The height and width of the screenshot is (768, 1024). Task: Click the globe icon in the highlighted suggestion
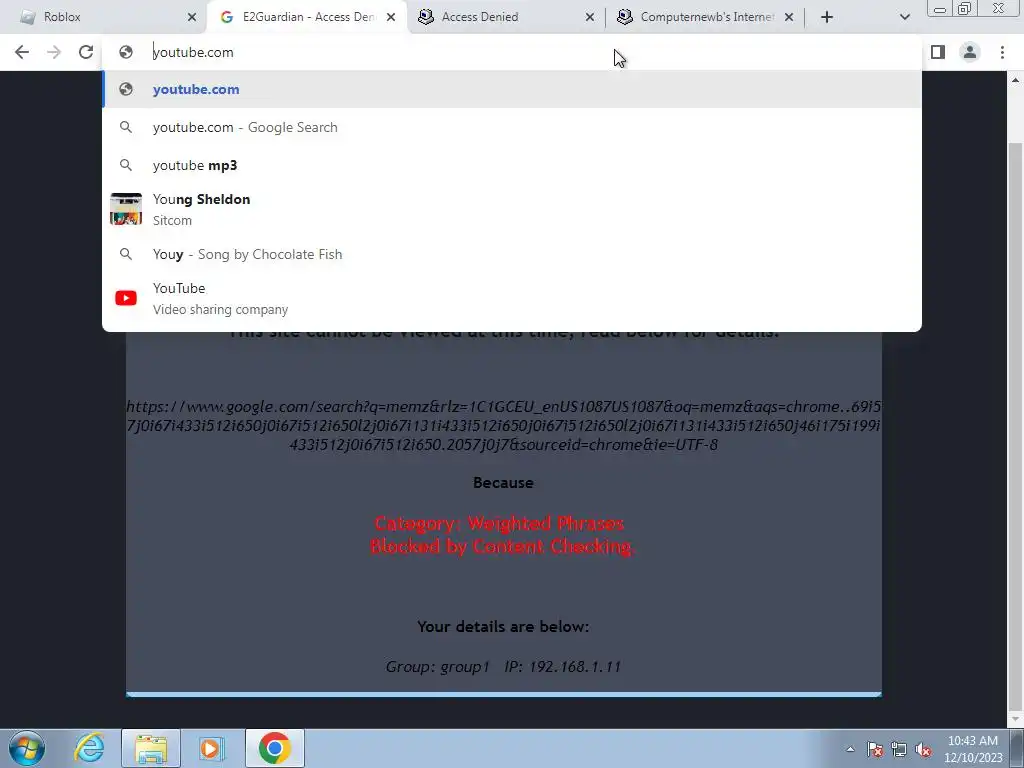coord(126,89)
